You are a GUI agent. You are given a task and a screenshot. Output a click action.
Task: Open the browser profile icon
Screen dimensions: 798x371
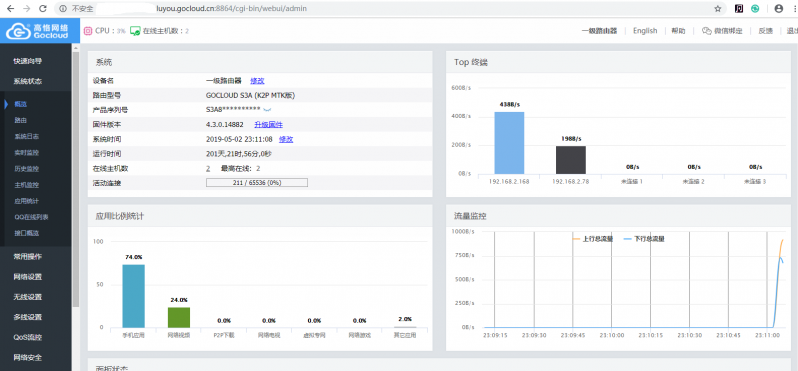(778, 9)
